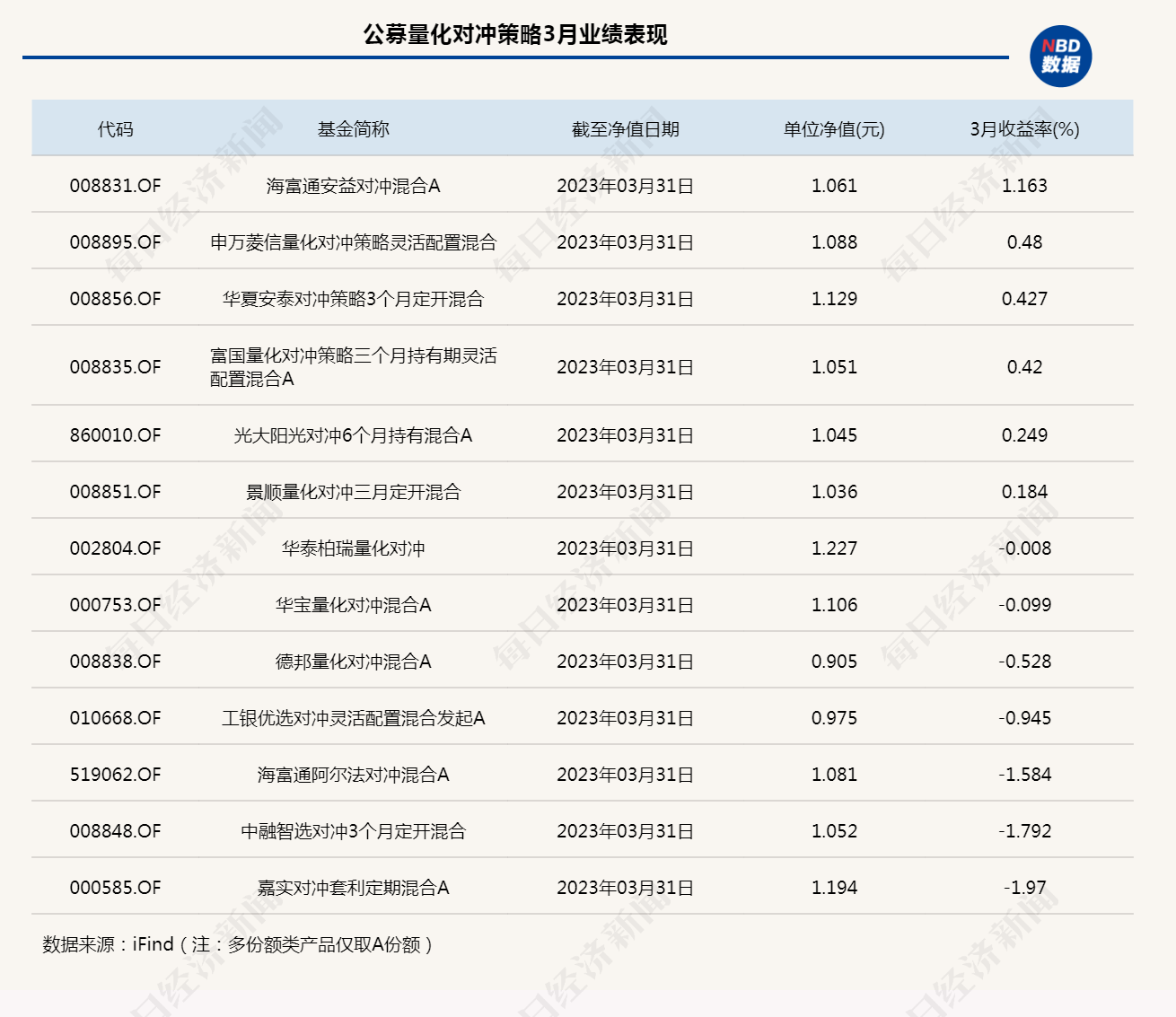
Task: Click the NBD数据 logo badge
Action: pyautogui.click(x=1060, y=57)
